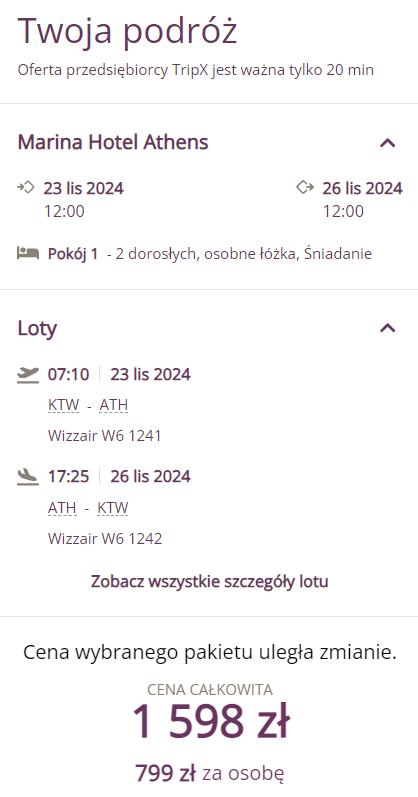Collapse the Marina Hotel Athens section
This screenshot has width=418, height=797.
(x=387, y=143)
